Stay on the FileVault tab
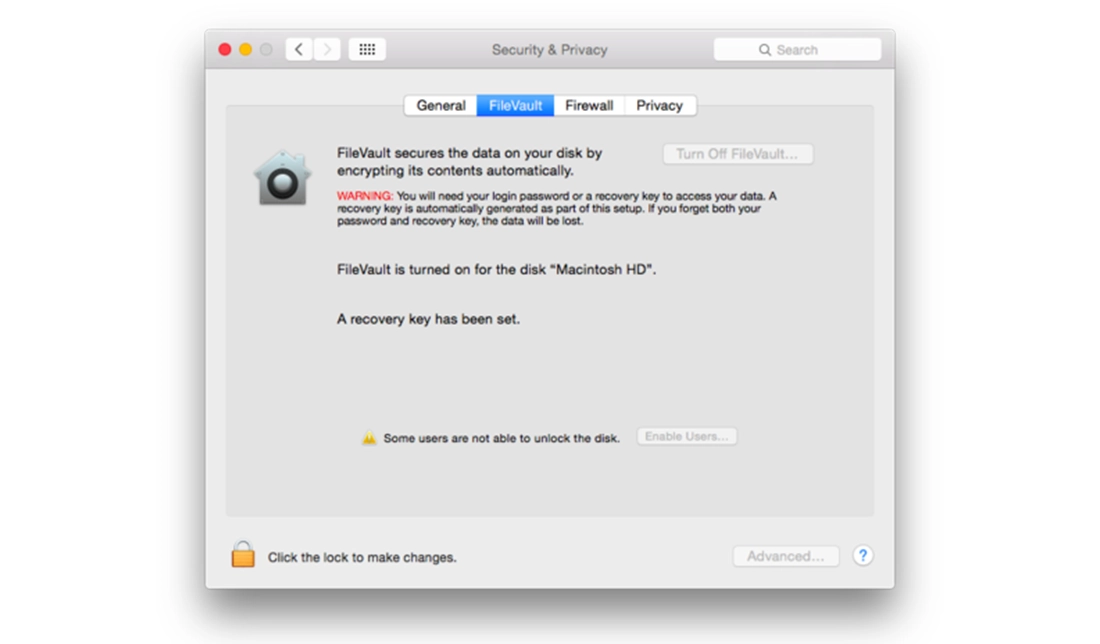Viewport: 1100px width, 644px height. pos(514,105)
